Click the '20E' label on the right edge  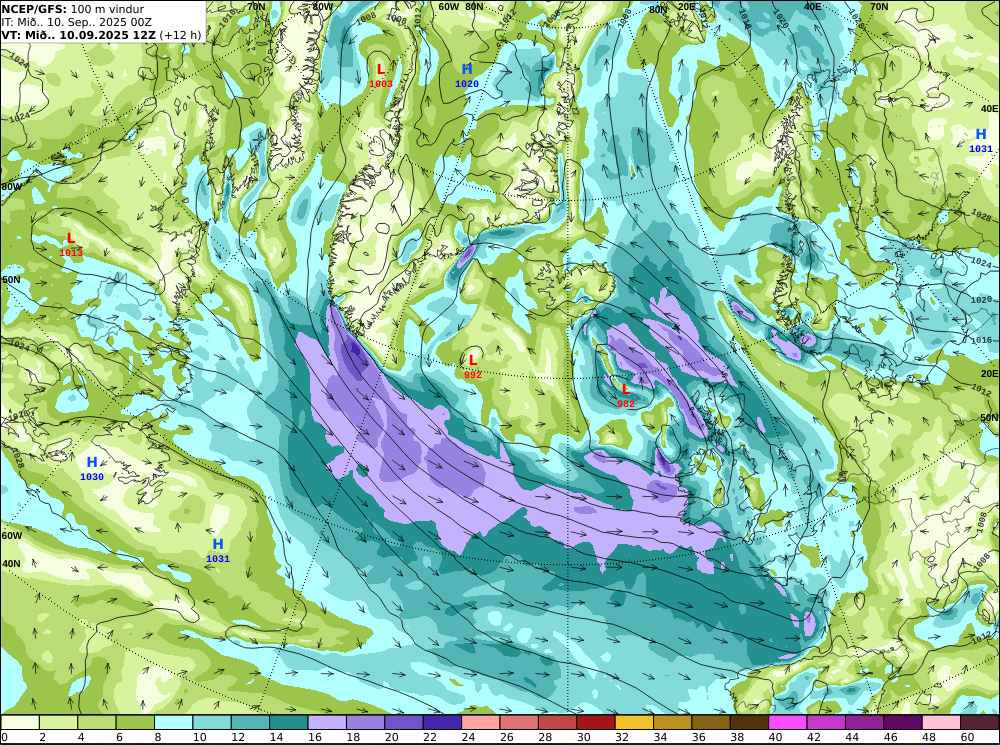[989, 373]
